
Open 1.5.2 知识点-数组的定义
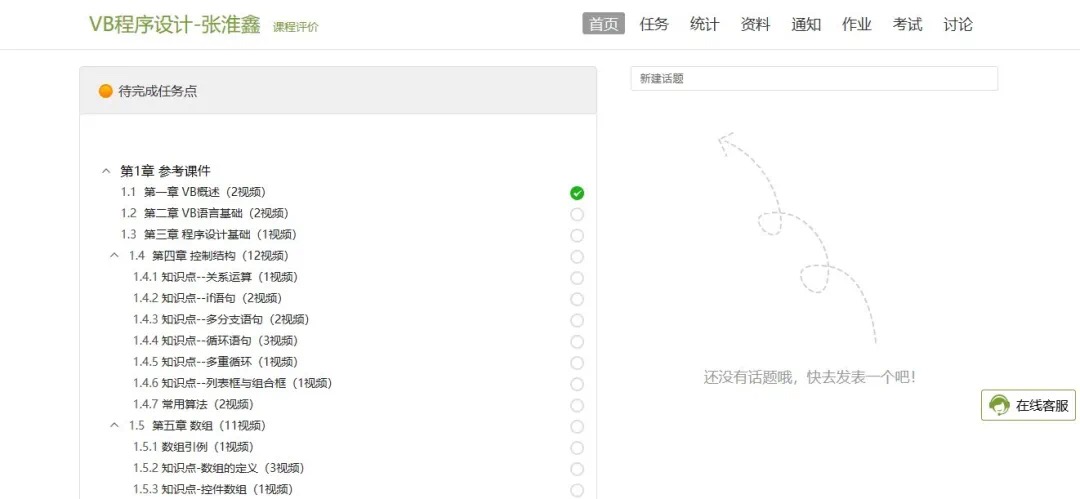click(219, 468)
